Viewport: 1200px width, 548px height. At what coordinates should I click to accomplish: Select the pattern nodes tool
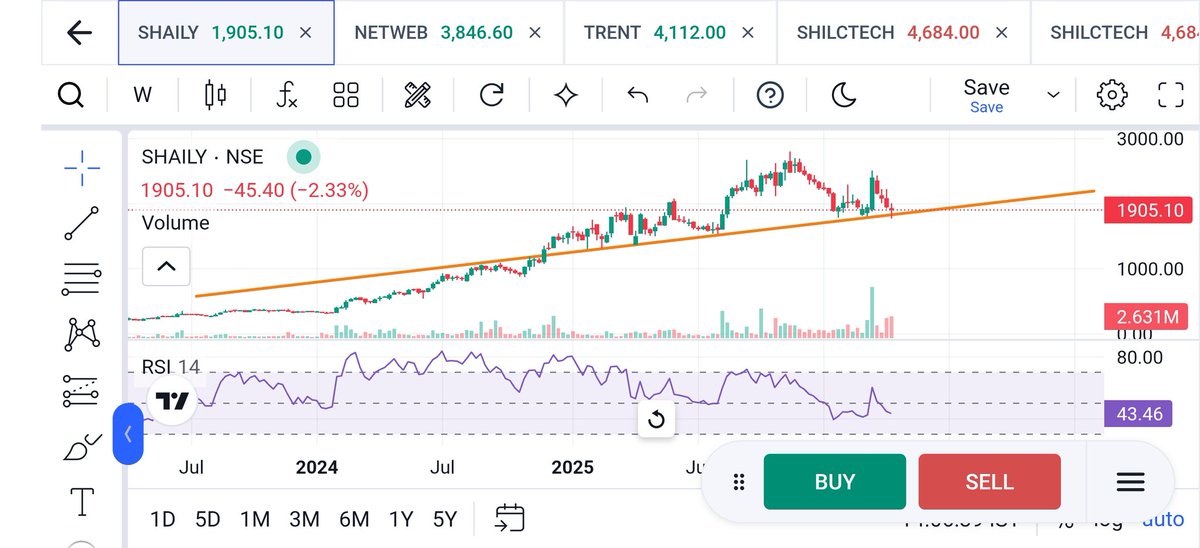(81, 334)
